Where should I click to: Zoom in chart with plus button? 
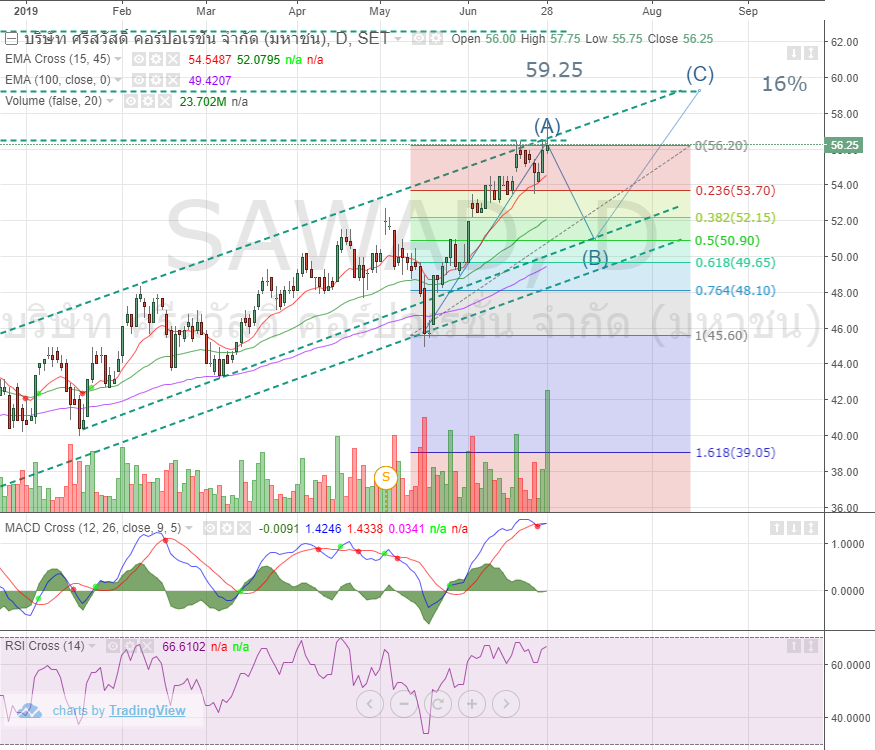point(472,704)
